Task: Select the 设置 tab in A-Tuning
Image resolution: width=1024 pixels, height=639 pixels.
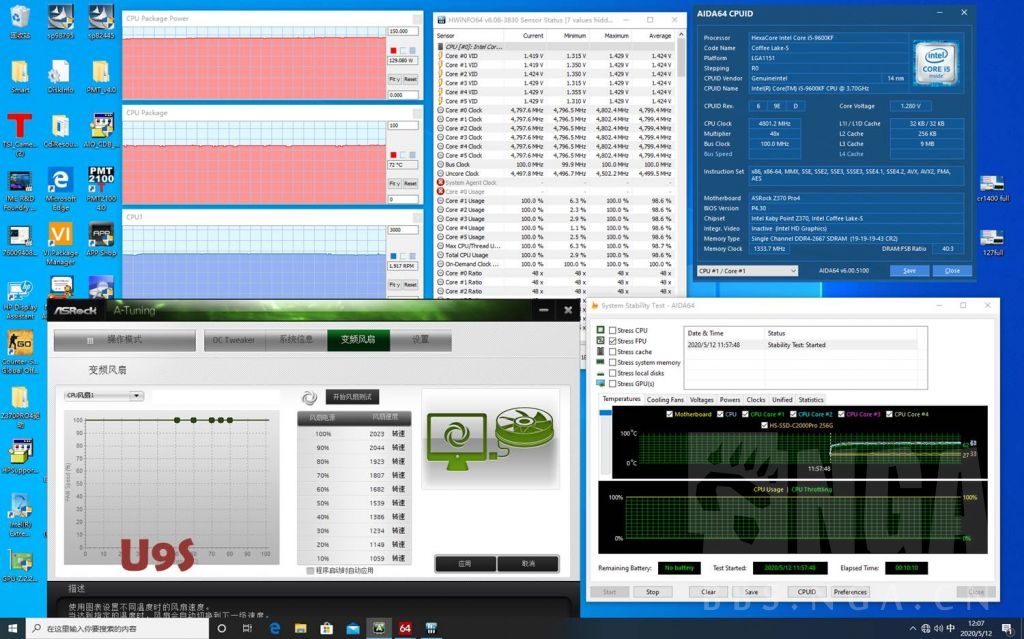Action: tap(421, 340)
